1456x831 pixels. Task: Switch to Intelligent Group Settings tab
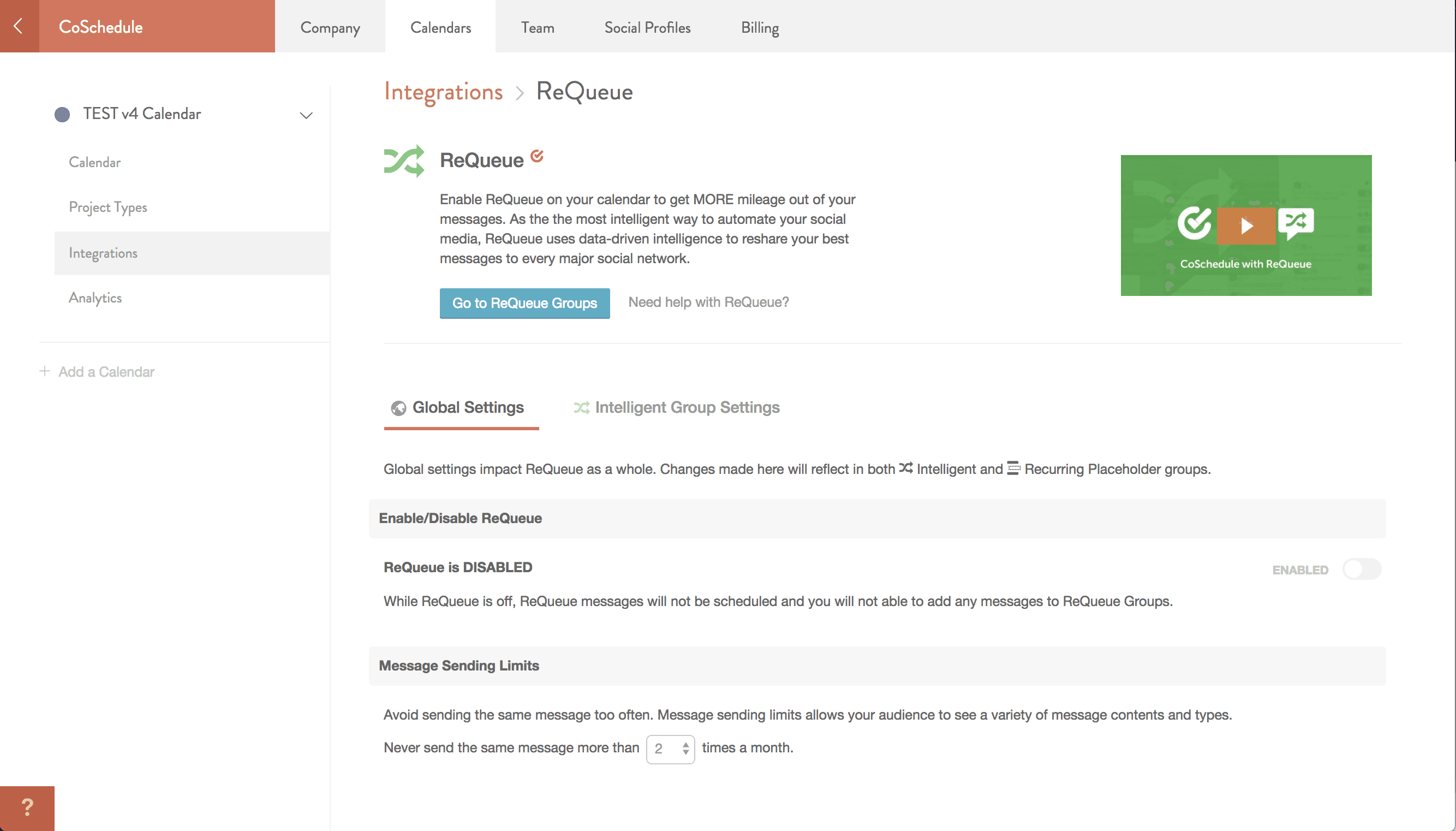tap(676, 407)
